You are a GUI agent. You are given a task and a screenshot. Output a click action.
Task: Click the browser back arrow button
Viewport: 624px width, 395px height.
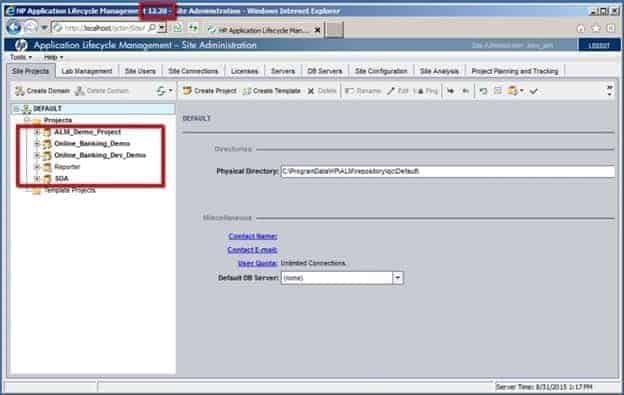click(x=14, y=28)
